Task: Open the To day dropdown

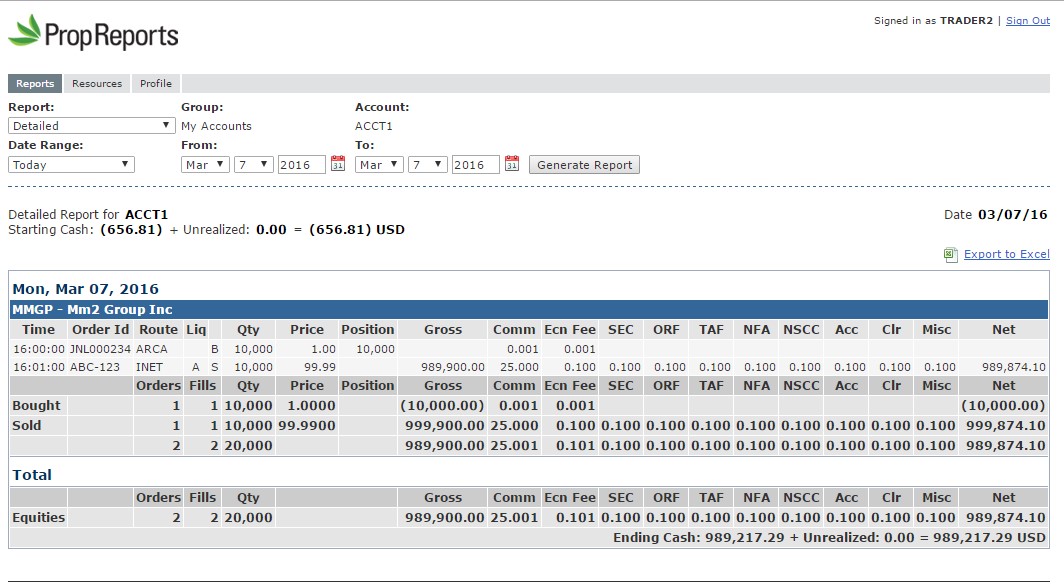Action: (x=428, y=165)
